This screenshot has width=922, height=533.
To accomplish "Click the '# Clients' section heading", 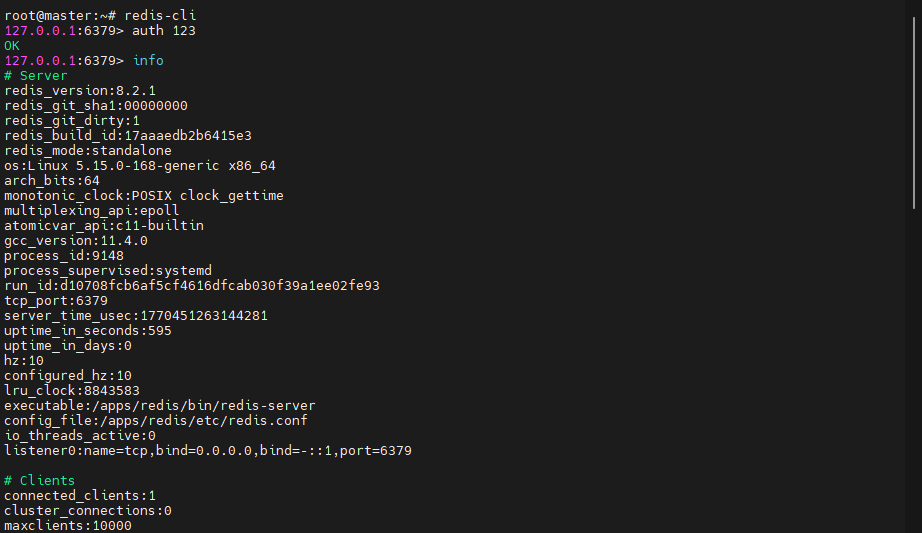I will 40,480.
